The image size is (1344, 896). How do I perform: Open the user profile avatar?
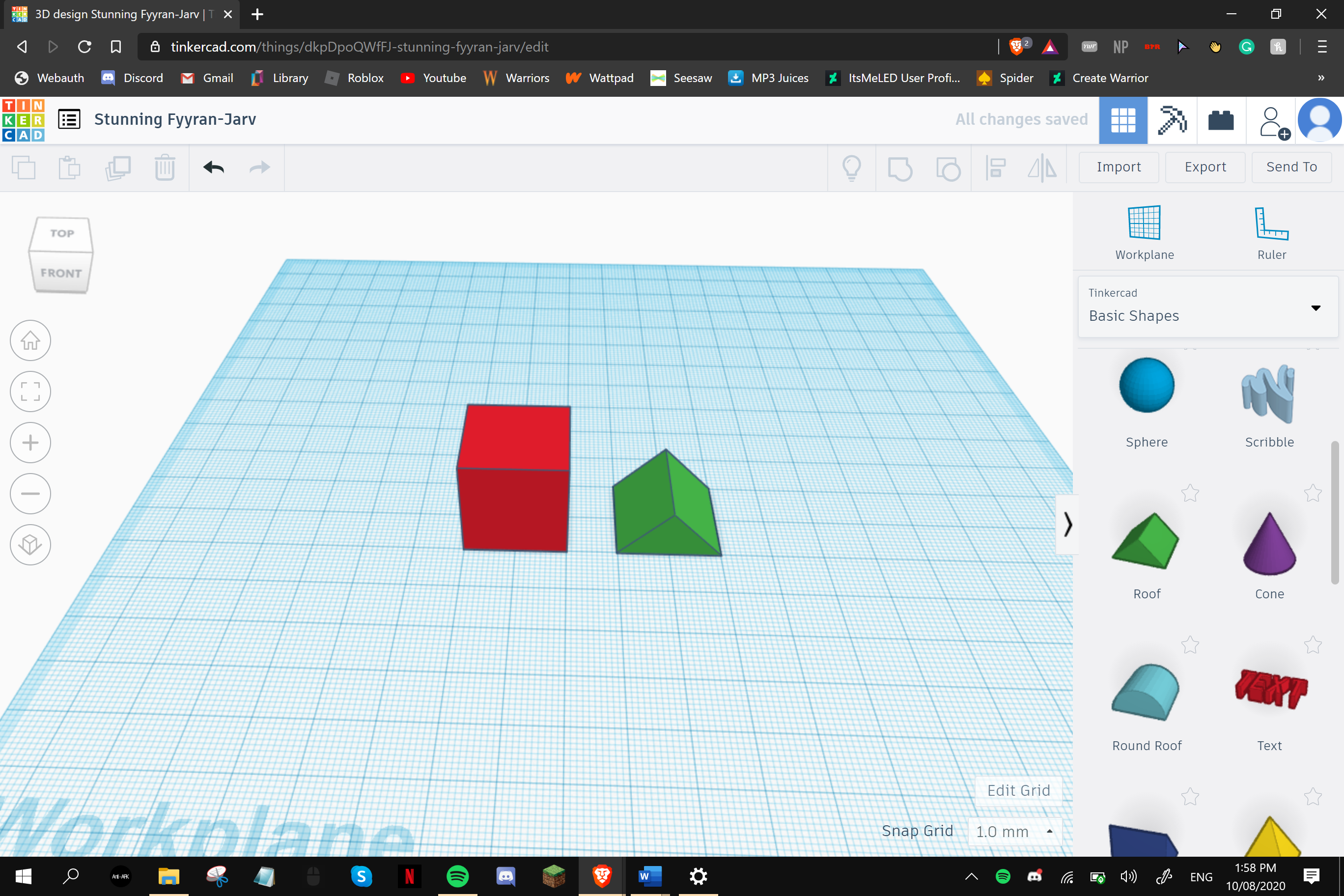click(x=1319, y=120)
